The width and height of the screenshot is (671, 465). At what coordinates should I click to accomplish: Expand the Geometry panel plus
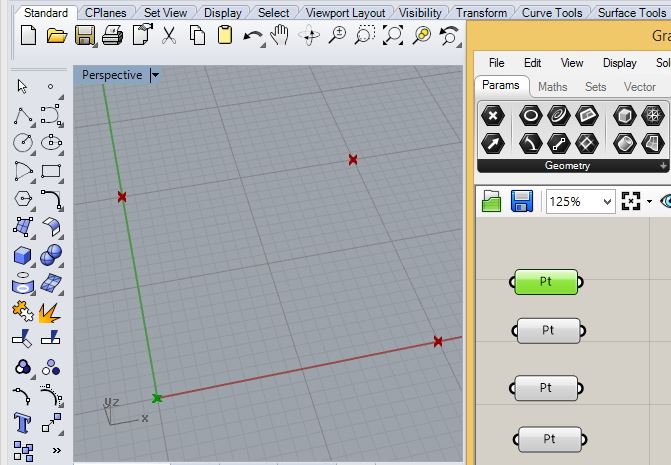pyautogui.click(x=663, y=166)
